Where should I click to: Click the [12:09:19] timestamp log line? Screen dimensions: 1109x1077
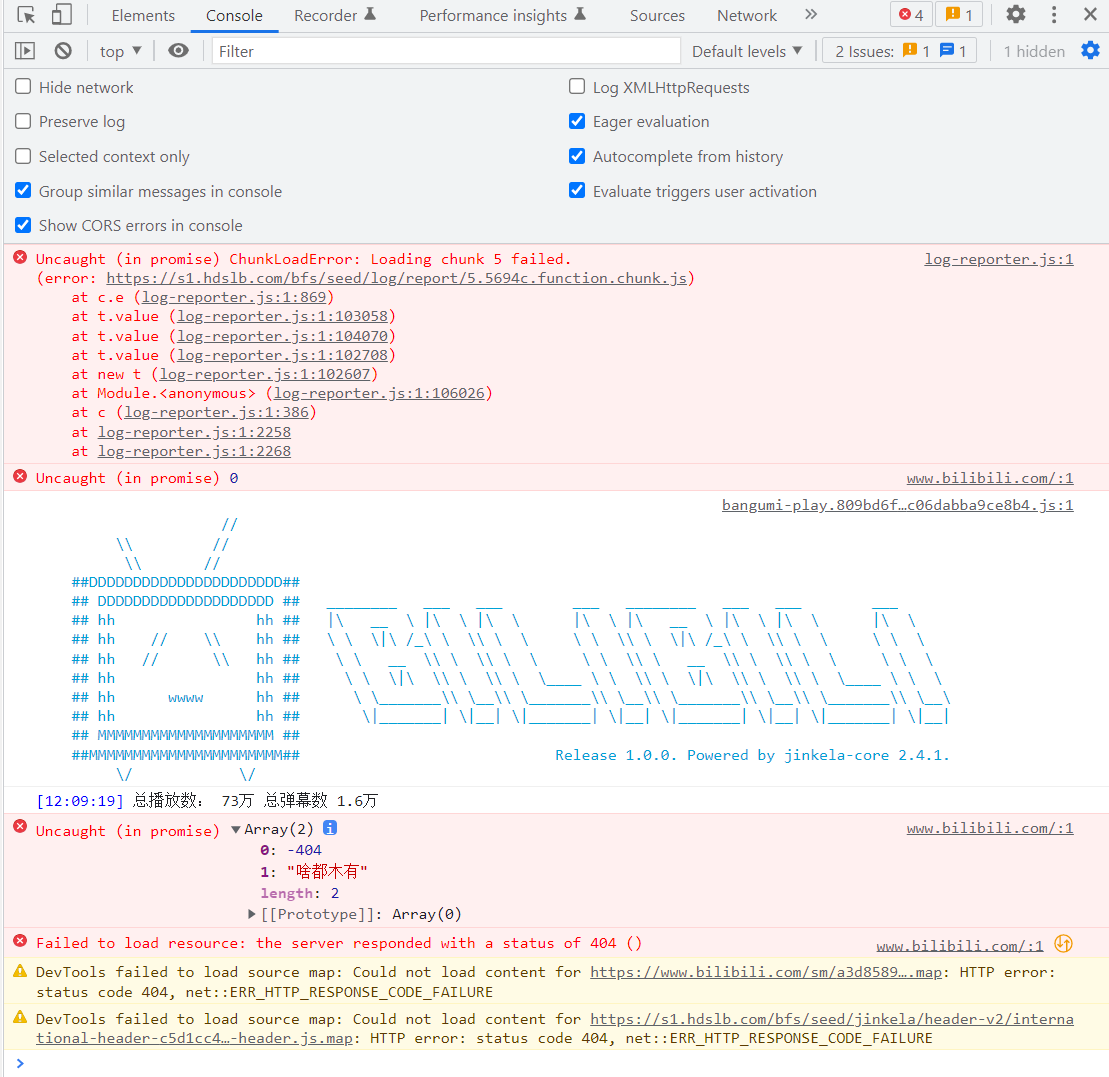(x=207, y=801)
